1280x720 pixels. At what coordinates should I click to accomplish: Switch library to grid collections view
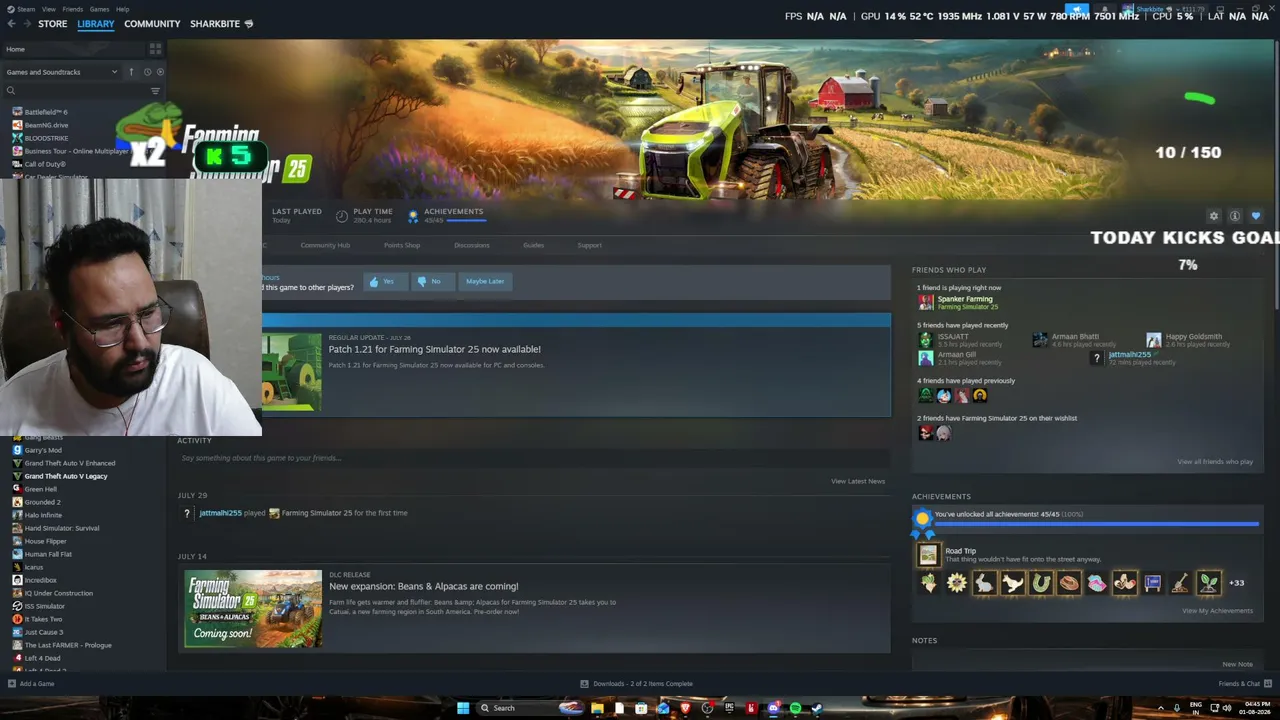155,48
